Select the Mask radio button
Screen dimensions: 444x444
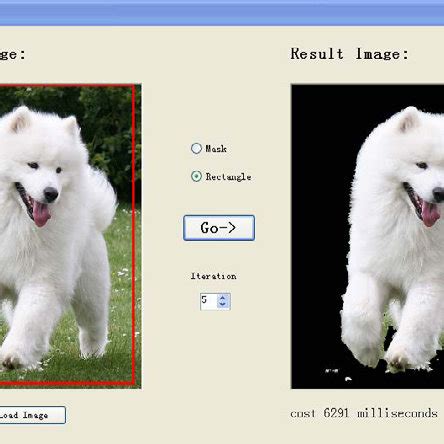pyautogui.click(x=196, y=148)
